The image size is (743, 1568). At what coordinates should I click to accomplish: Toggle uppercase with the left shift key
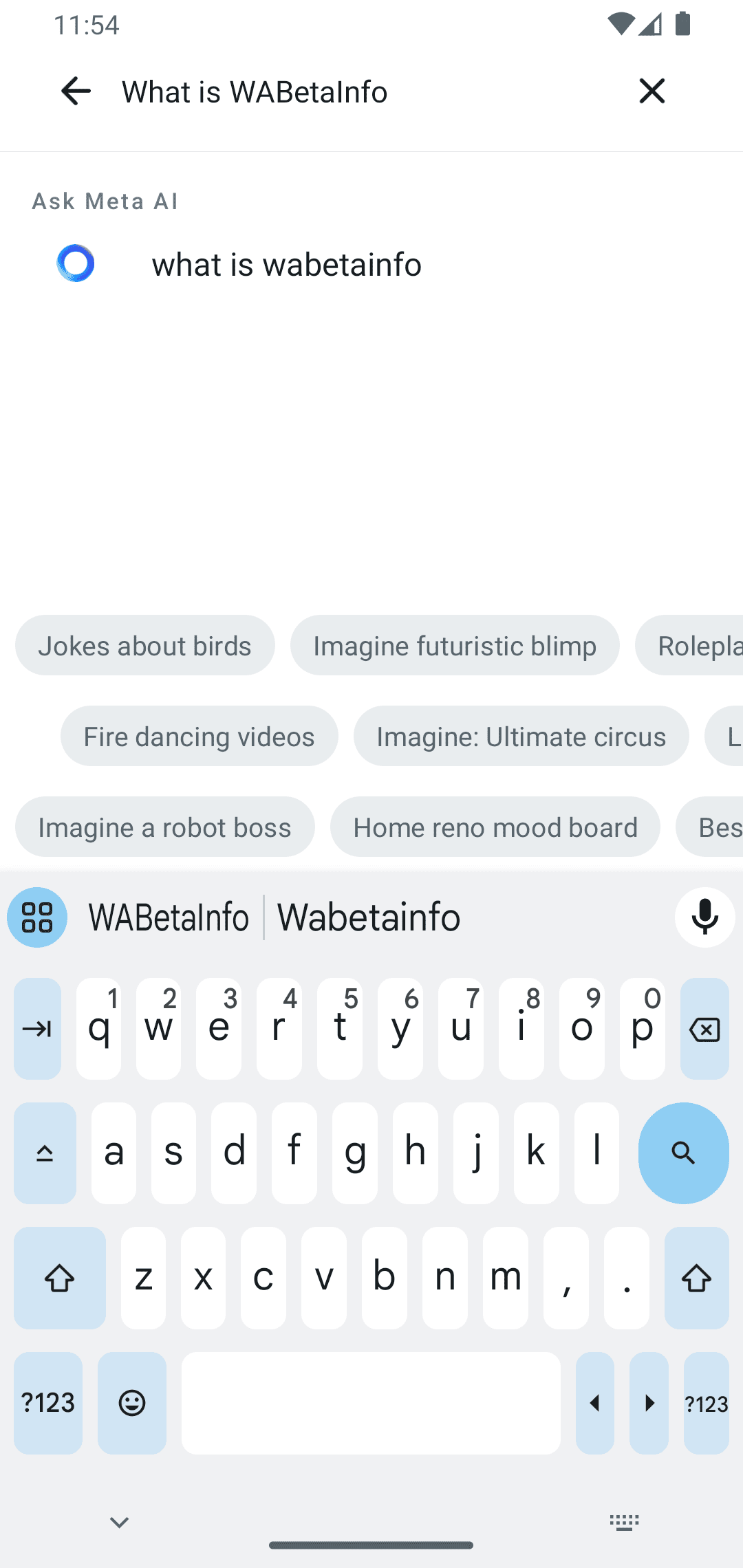point(59,1278)
